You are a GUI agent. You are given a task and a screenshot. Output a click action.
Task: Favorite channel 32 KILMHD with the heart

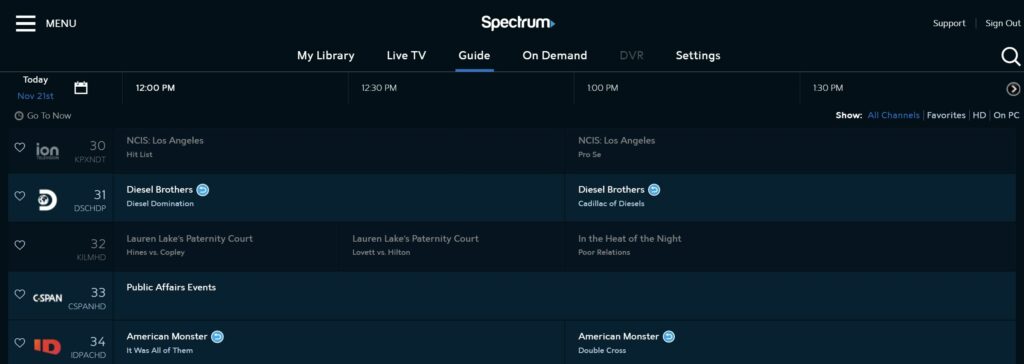point(20,244)
